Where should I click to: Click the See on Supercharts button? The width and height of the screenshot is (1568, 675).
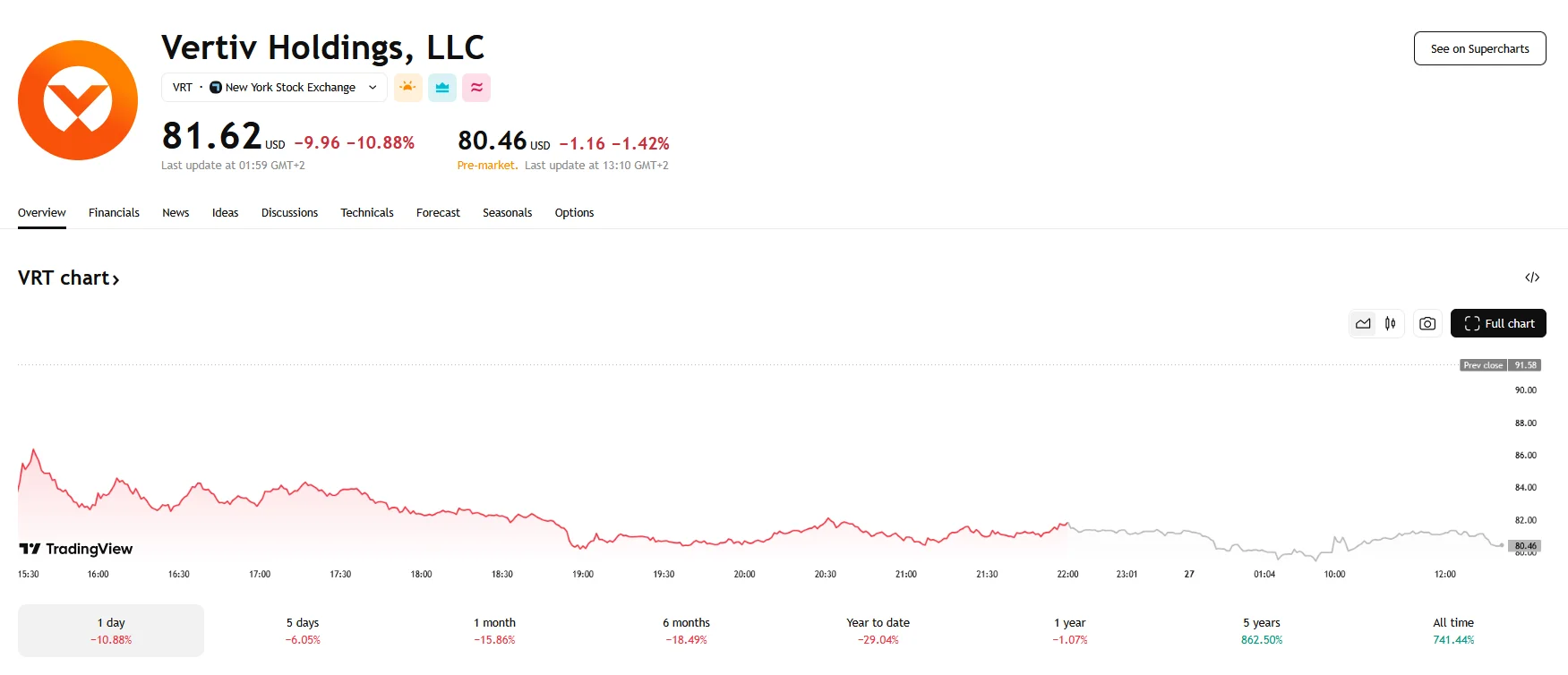[x=1479, y=49]
